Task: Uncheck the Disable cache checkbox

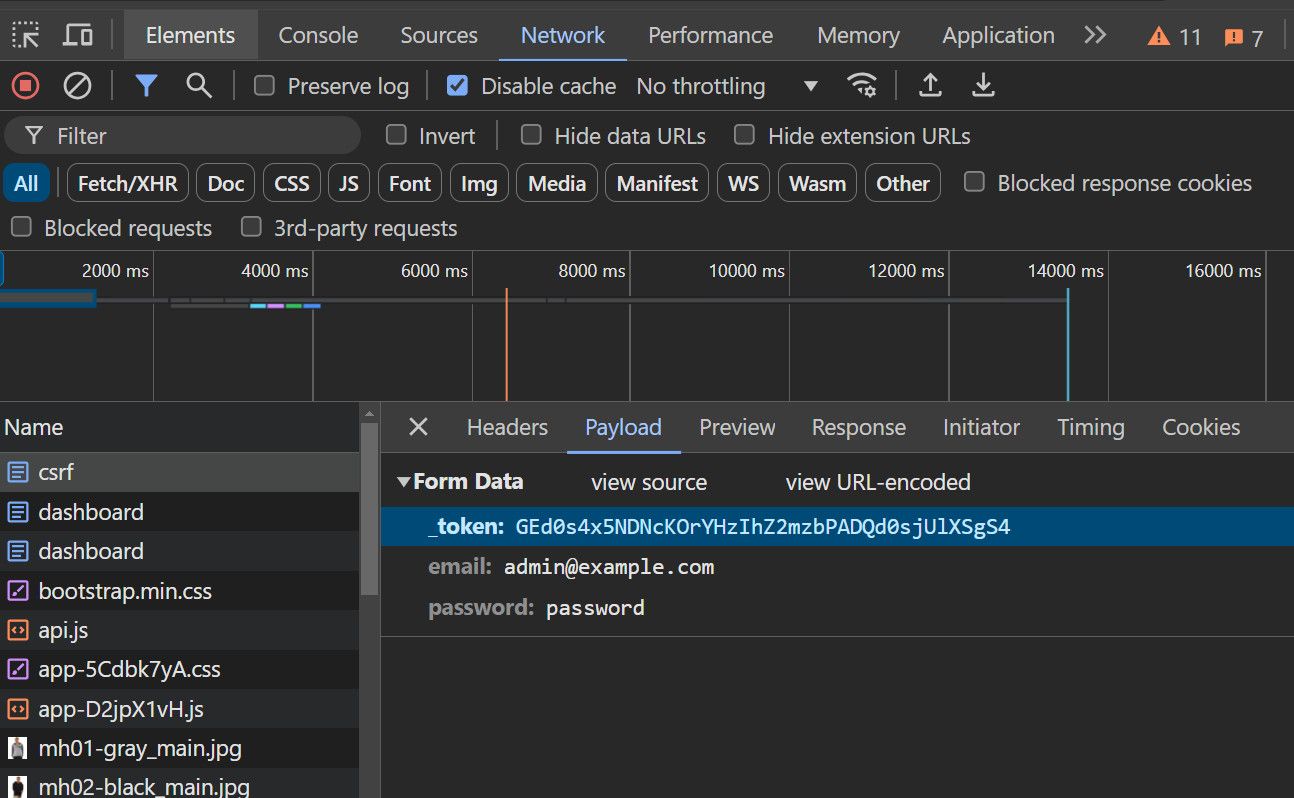Action: tap(457, 86)
